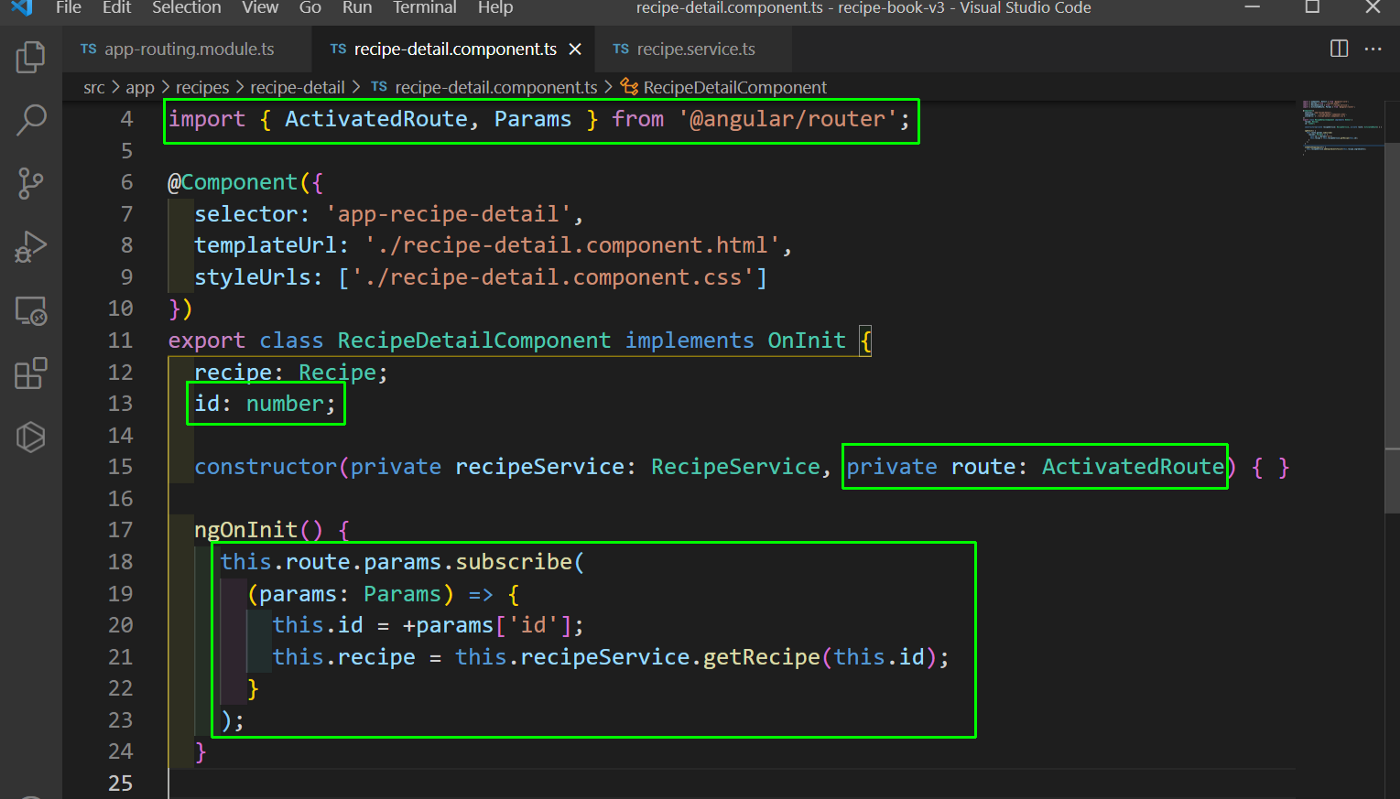Click line number 17 in gutter
Screen dimensions: 1400x799
120,530
